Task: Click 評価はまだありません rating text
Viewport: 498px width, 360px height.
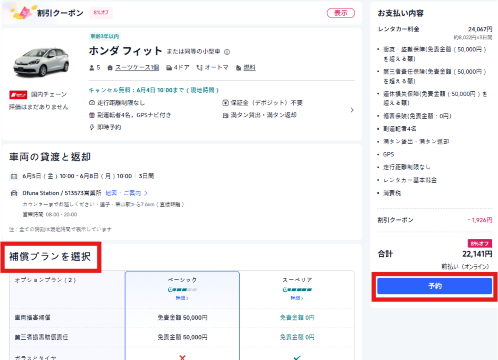Action: click(x=39, y=107)
